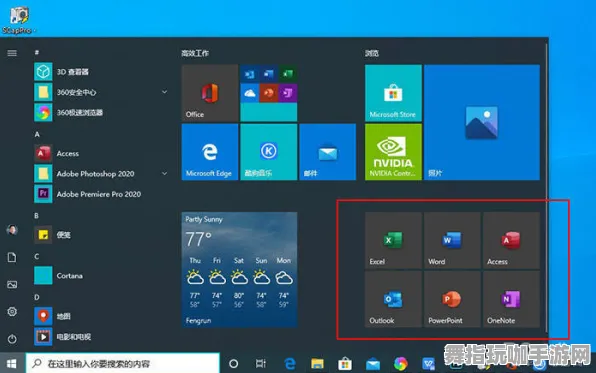Open Microsoft Store from taskbar

point(345,364)
